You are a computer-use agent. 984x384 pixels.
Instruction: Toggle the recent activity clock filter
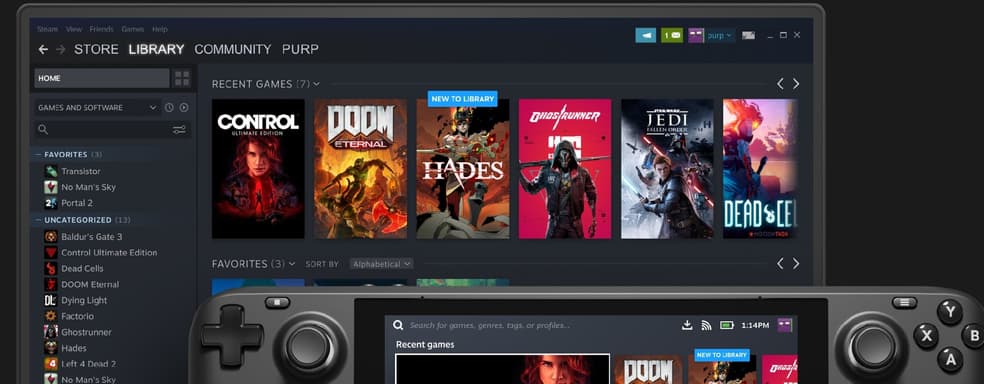point(169,108)
